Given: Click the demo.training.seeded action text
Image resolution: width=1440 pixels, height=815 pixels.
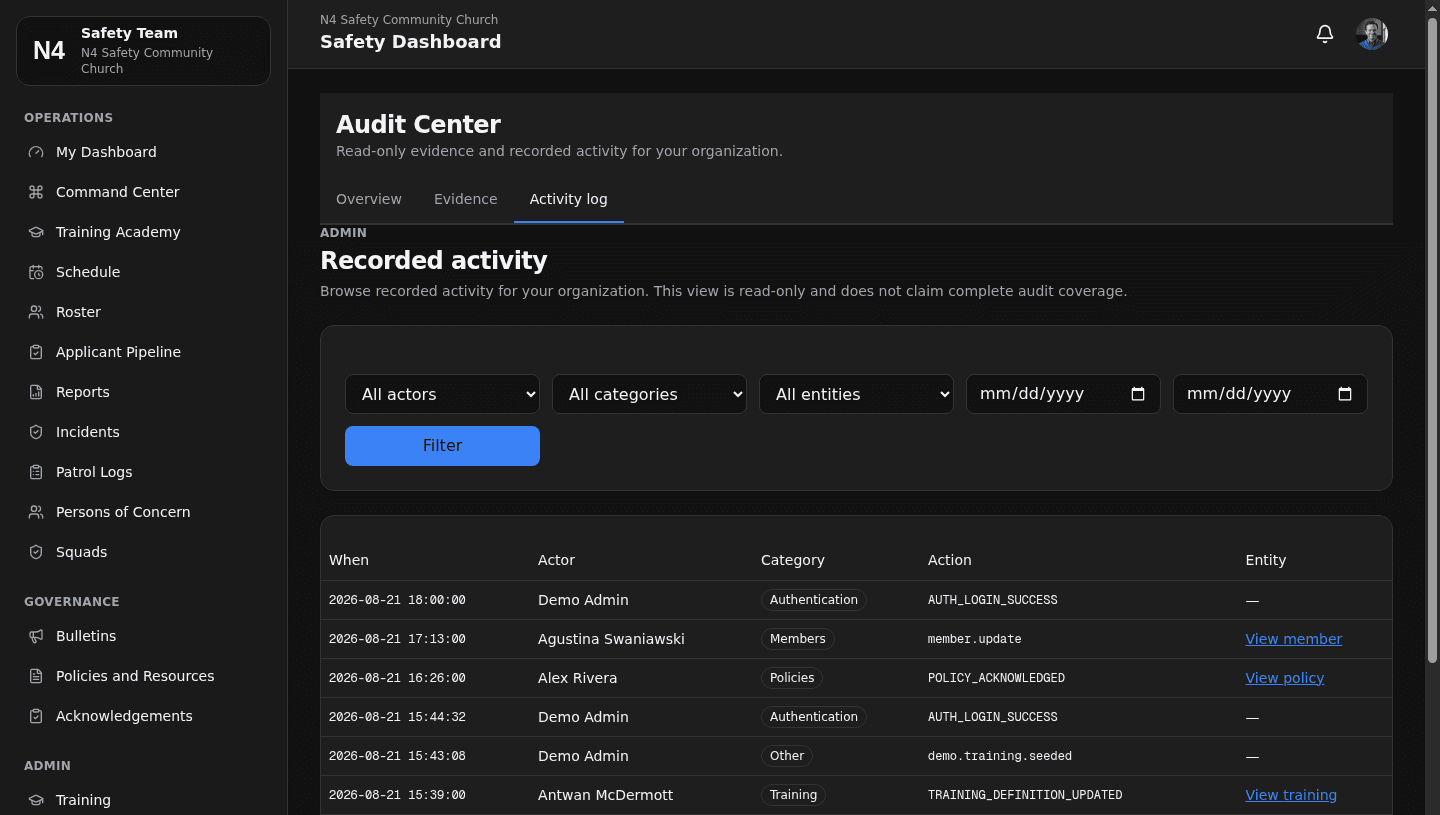Looking at the screenshot, I should point(1000,756).
